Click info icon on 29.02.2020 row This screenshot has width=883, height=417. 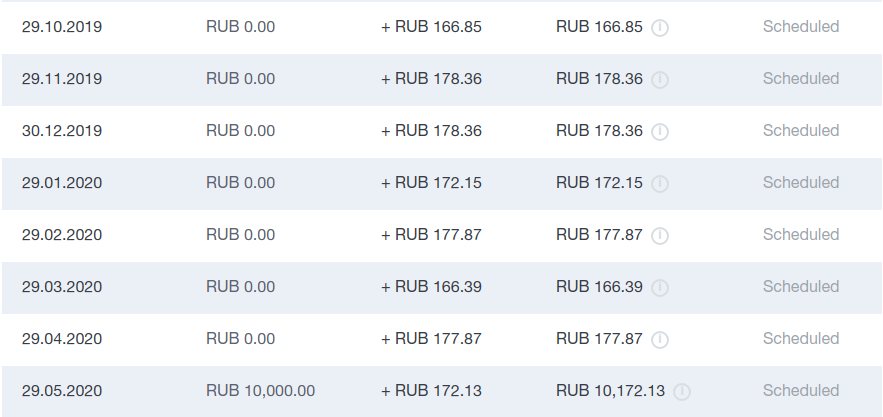click(660, 236)
